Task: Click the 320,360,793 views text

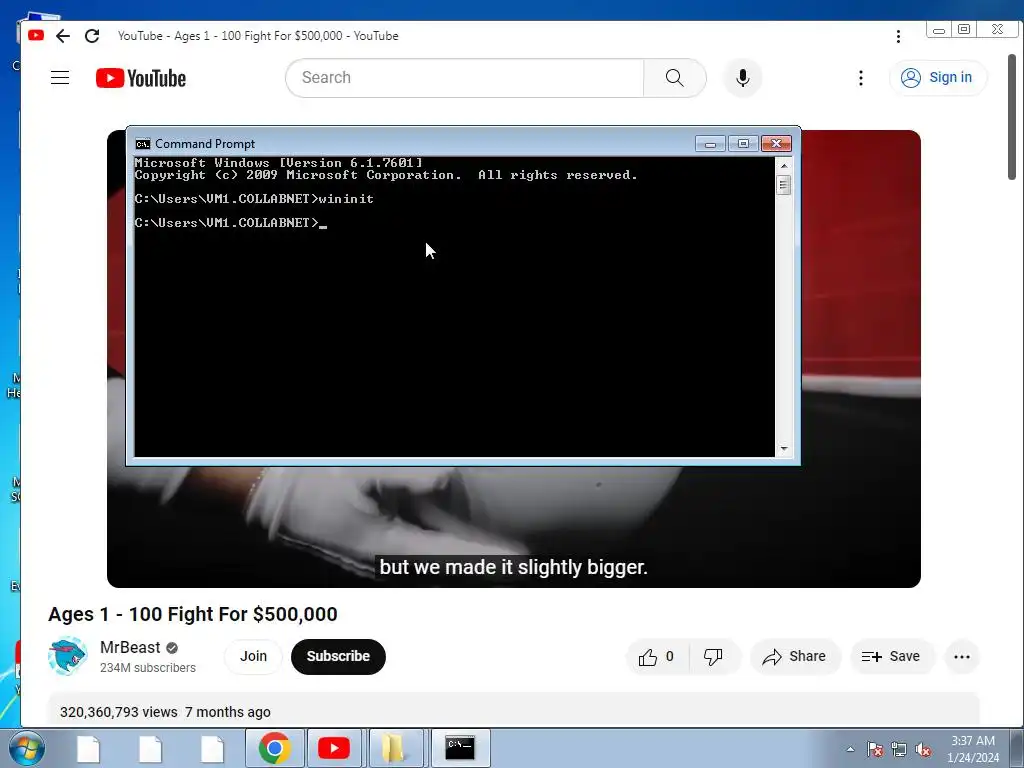Action: [x=119, y=712]
